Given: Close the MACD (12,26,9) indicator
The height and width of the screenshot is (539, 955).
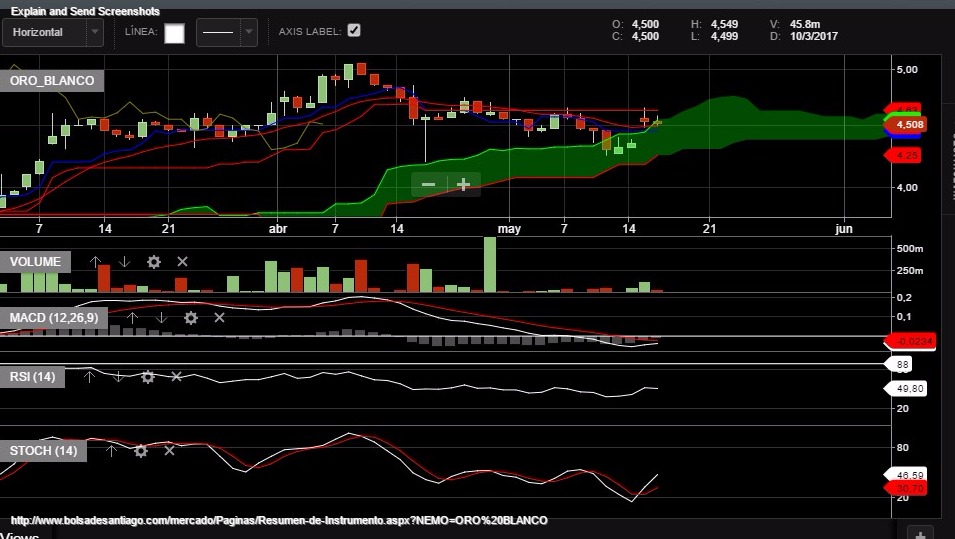Looking at the screenshot, I should pyautogui.click(x=219, y=318).
